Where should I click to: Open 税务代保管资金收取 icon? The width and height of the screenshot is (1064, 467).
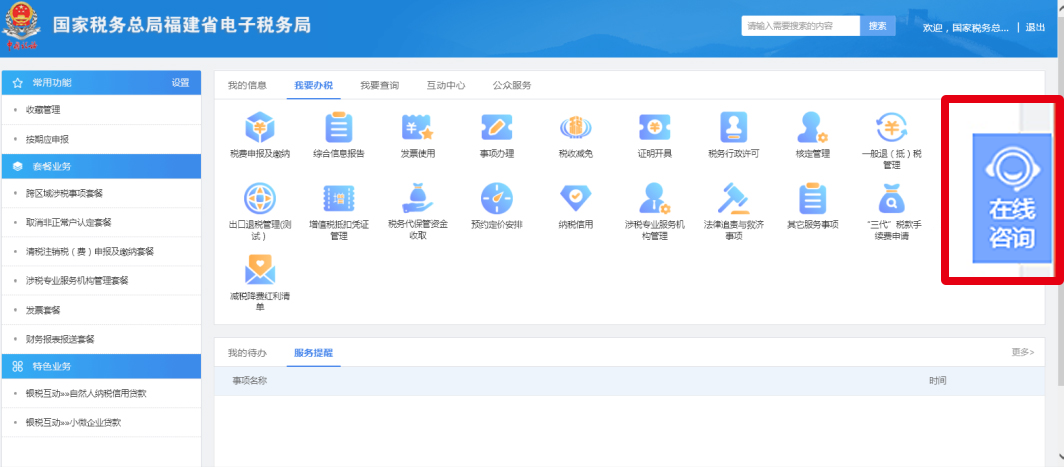tap(418, 198)
